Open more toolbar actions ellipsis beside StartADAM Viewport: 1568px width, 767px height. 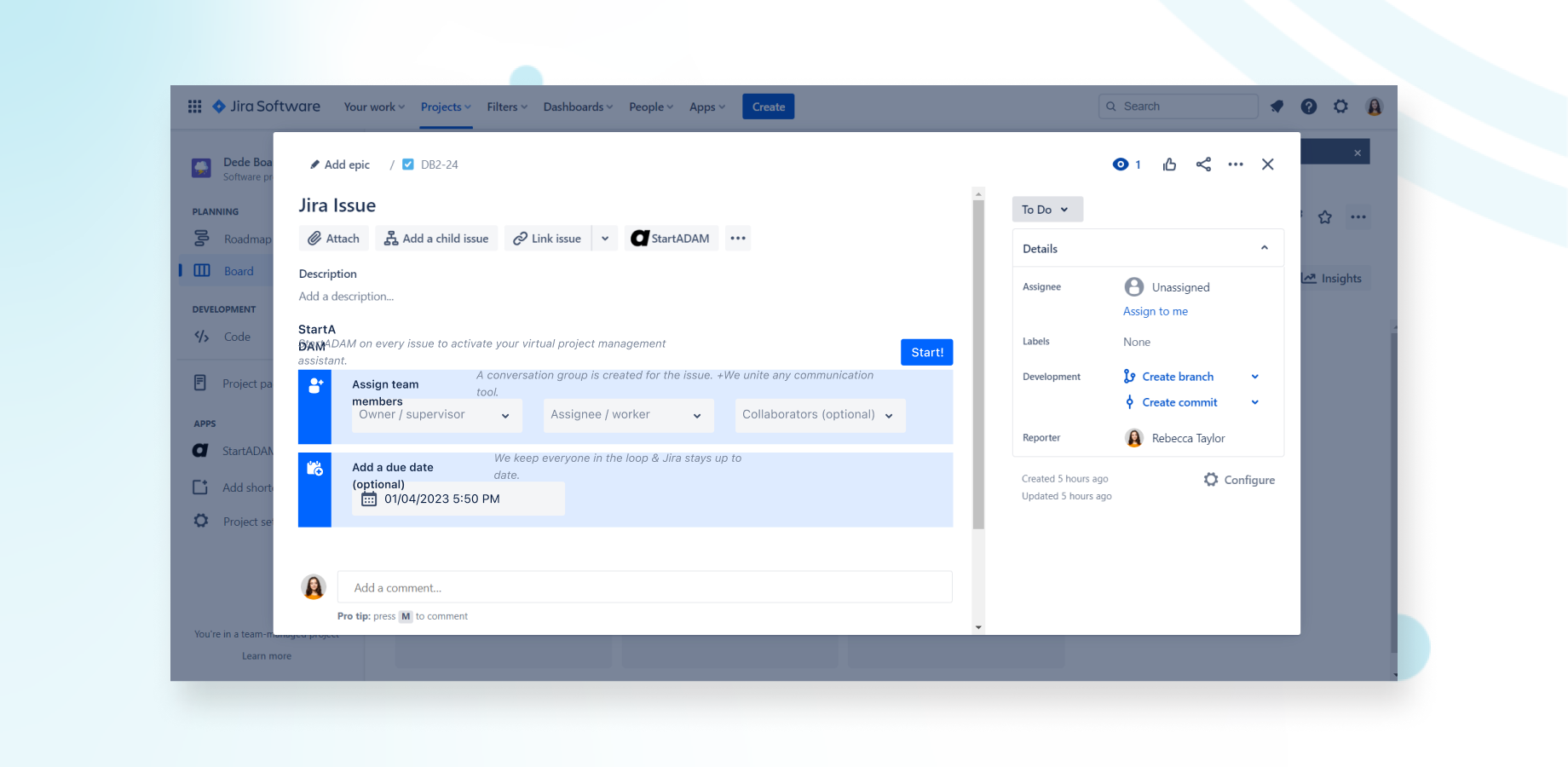(x=738, y=239)
